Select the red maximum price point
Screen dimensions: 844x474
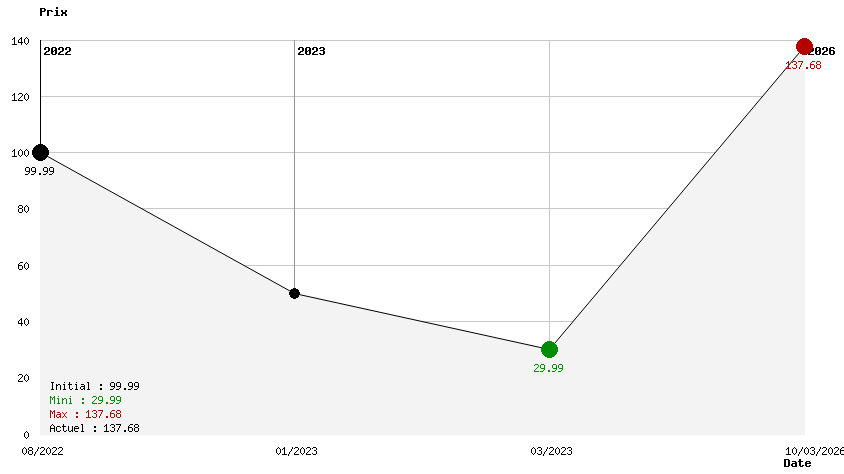(x=804, y=47)
